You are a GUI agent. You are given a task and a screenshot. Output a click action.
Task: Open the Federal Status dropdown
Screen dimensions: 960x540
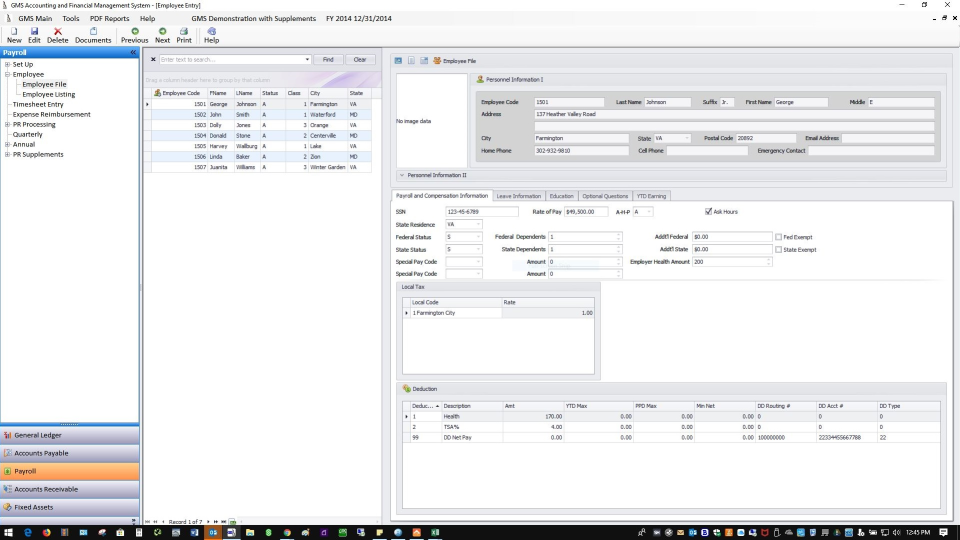(x=478, y=237)
